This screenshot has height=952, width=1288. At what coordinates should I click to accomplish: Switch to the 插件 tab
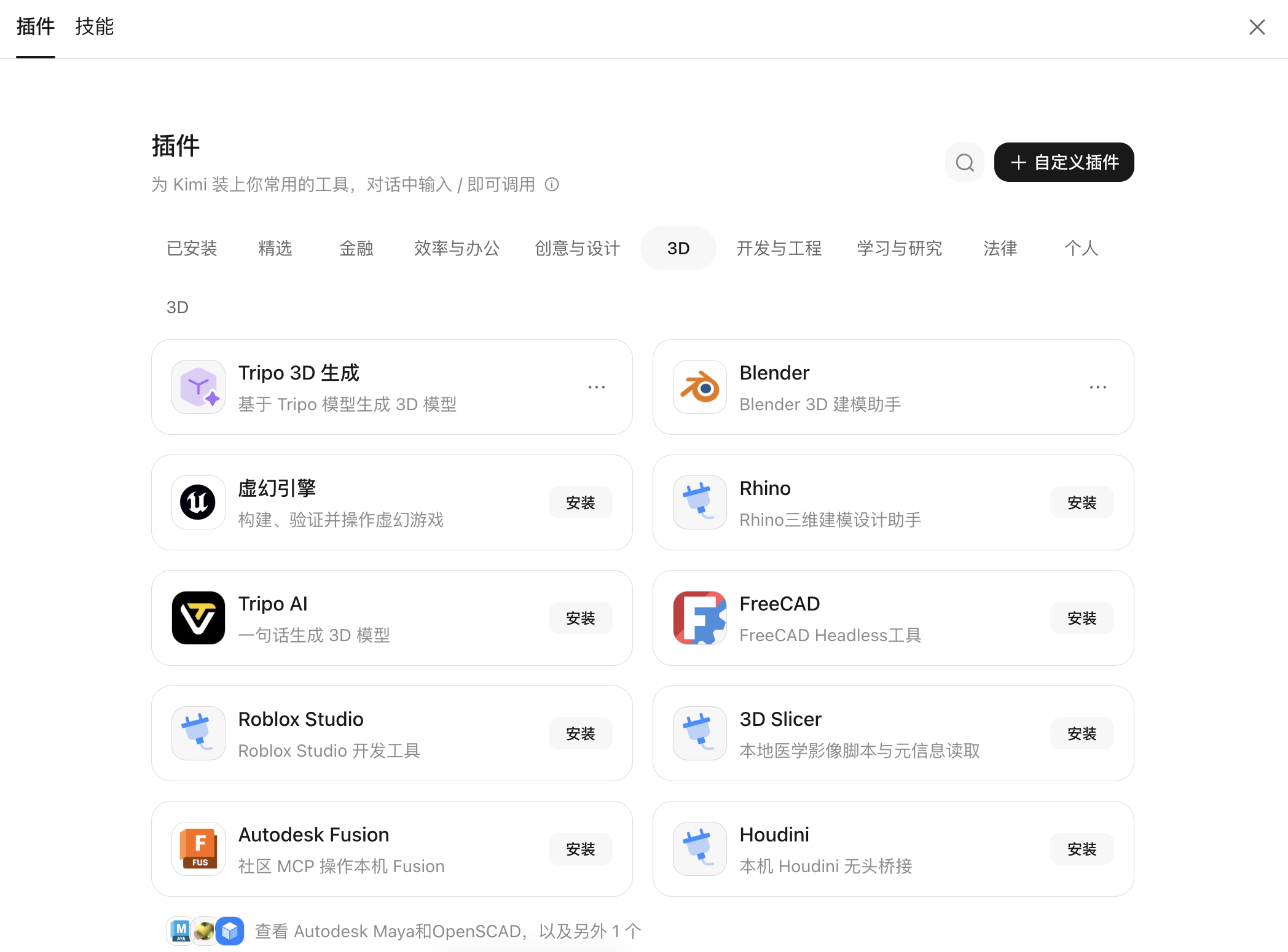pyautogui.click(x=36, y=26)
